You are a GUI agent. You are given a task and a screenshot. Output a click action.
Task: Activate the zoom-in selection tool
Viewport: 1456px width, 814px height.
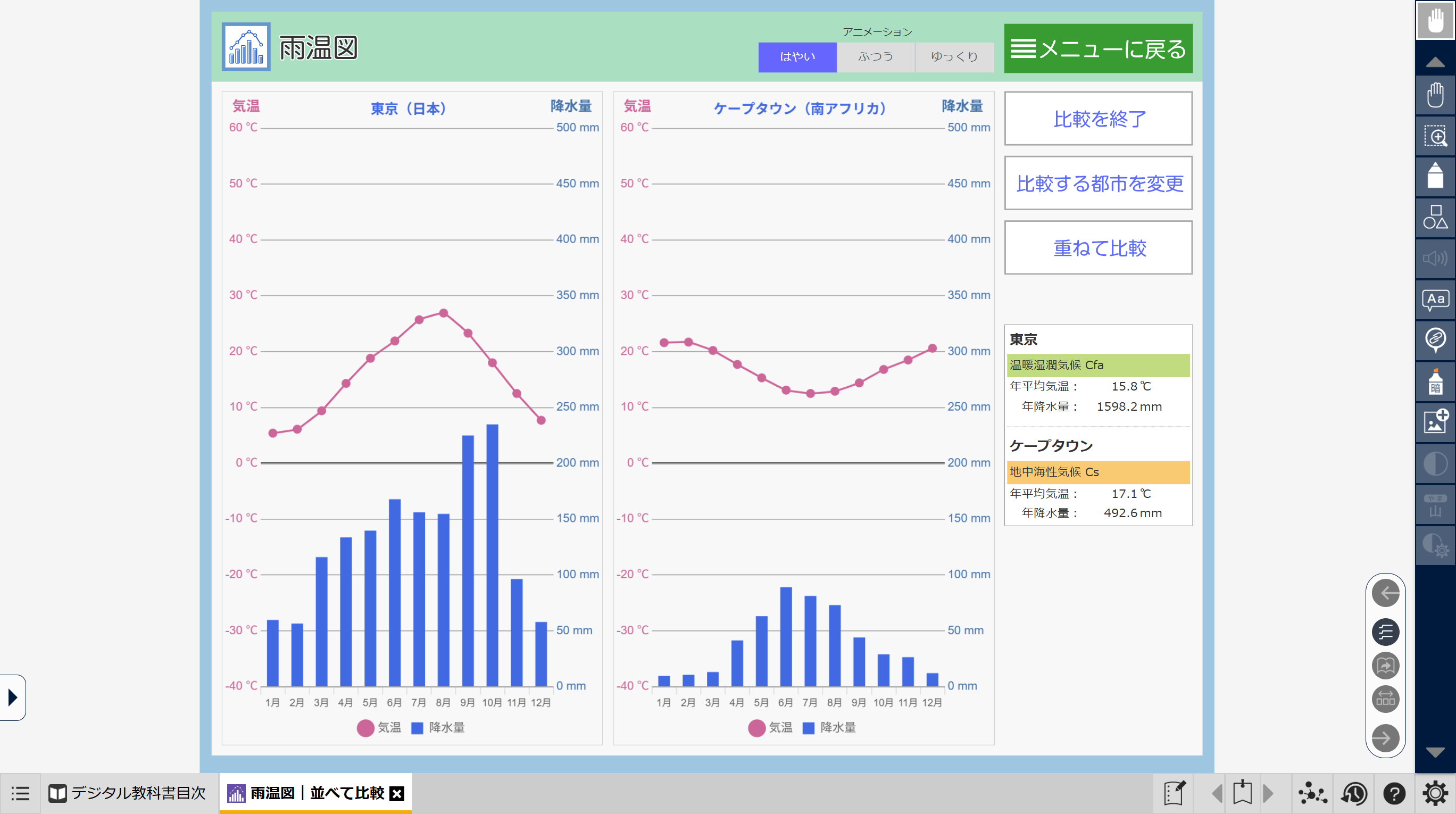1435,136
